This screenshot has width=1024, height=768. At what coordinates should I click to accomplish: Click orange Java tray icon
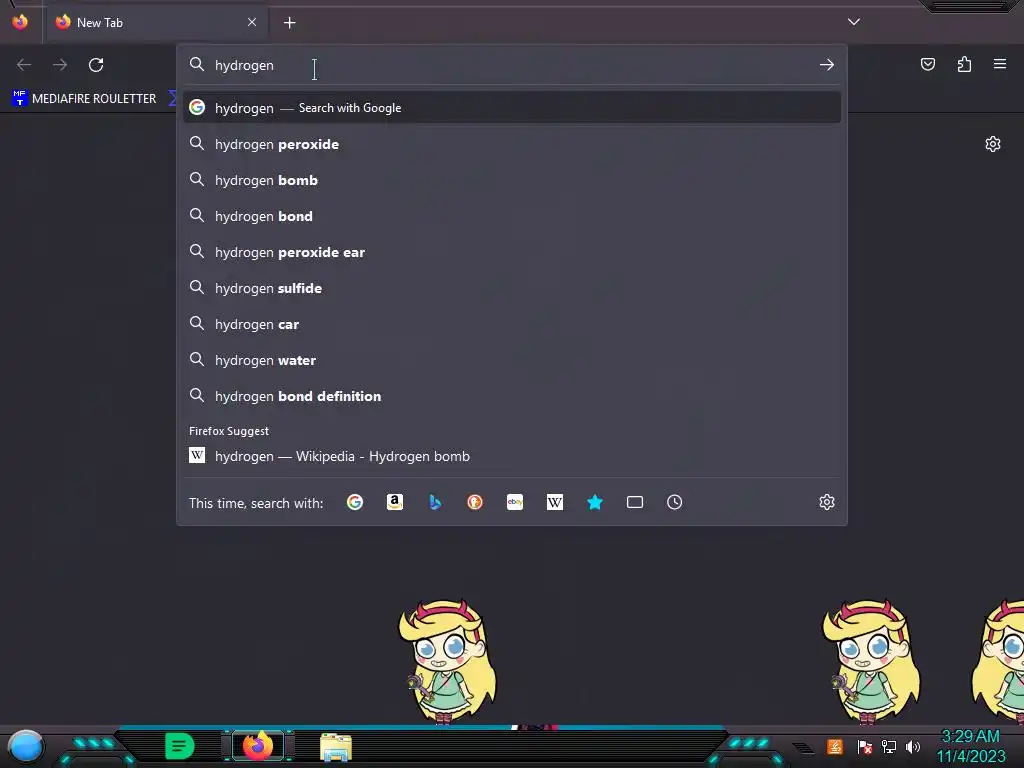coord(835,746)
